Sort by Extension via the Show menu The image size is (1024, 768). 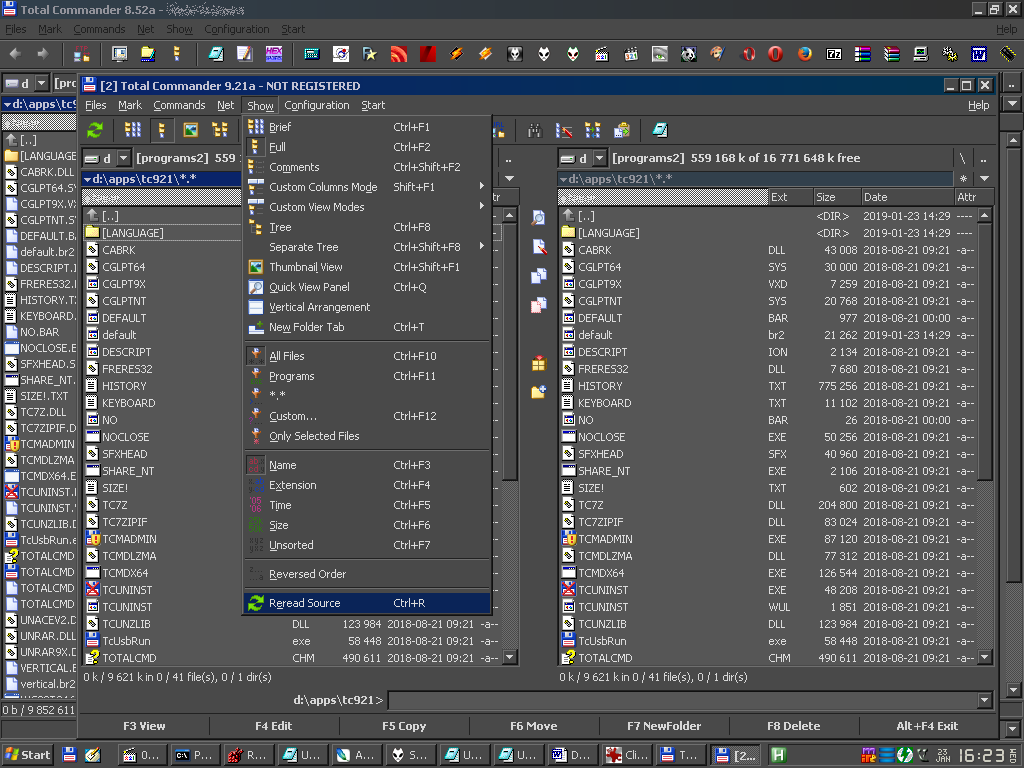point(367,485)
